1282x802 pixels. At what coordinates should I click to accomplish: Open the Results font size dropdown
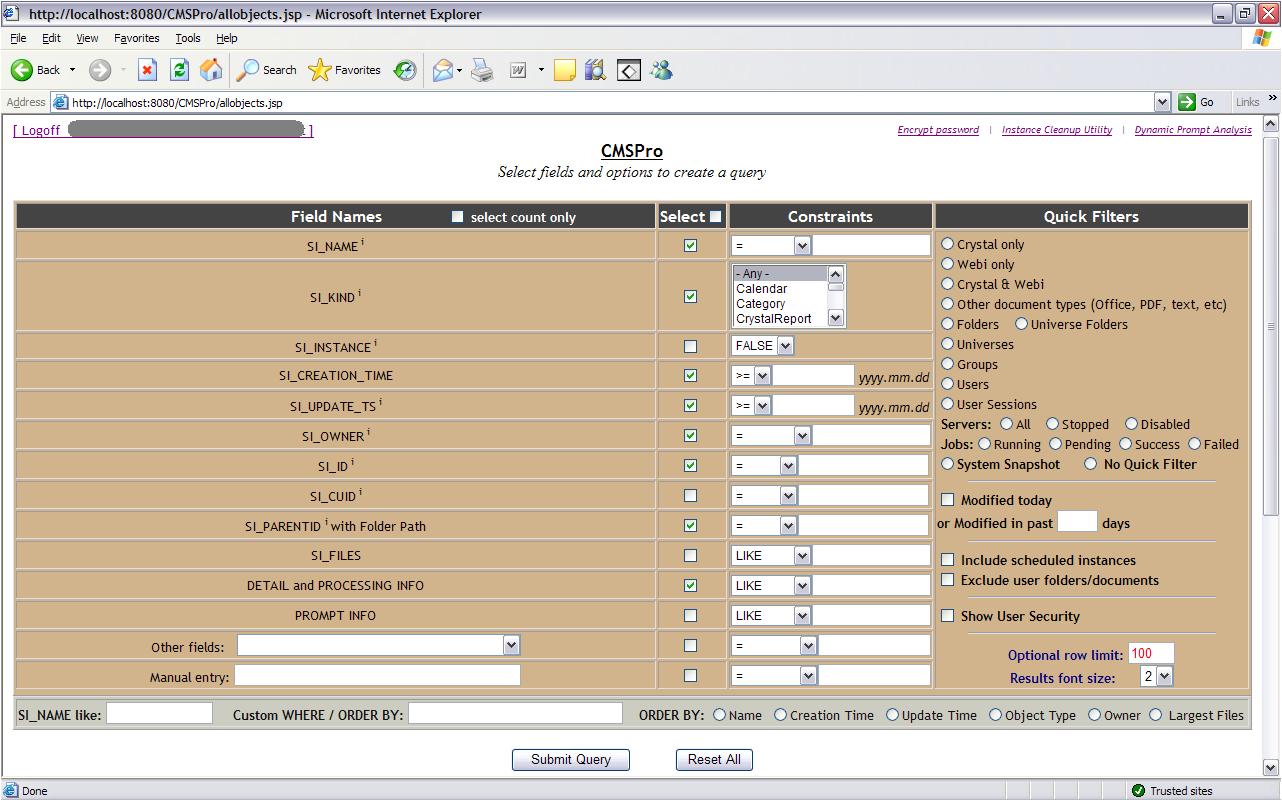tap(1156, 677)
